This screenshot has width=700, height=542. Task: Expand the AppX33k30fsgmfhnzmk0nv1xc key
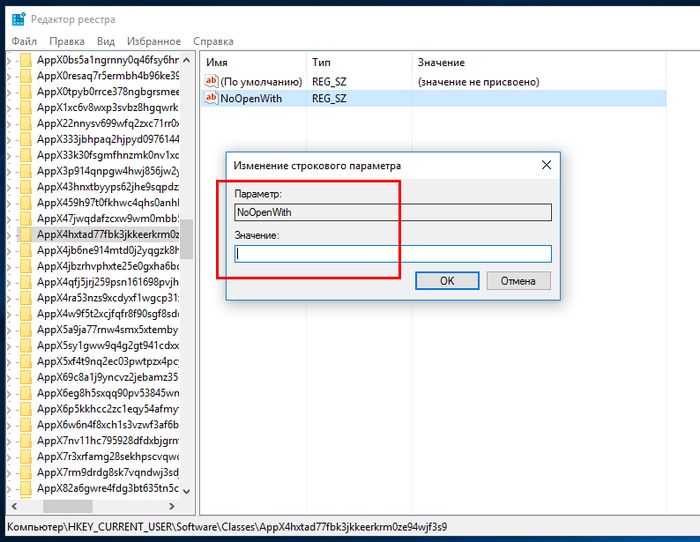point(9,155)
